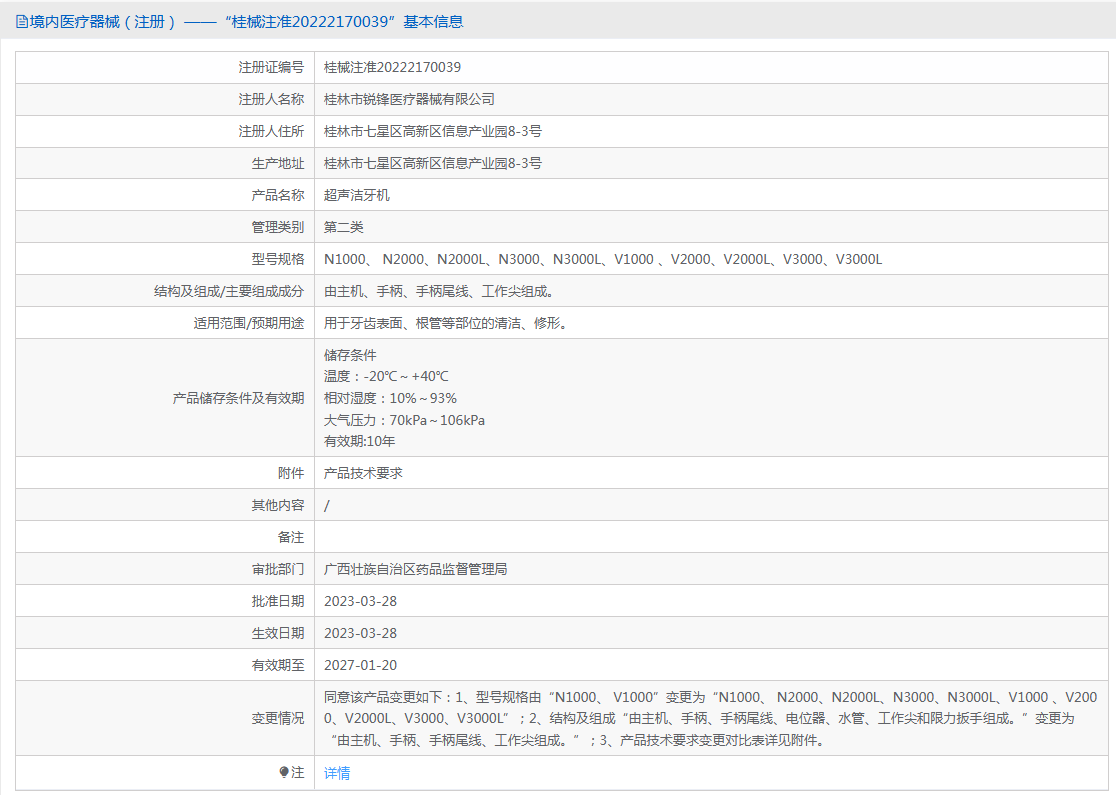Click the 型号规格 label
The image size is (1116, 795).
278,259
